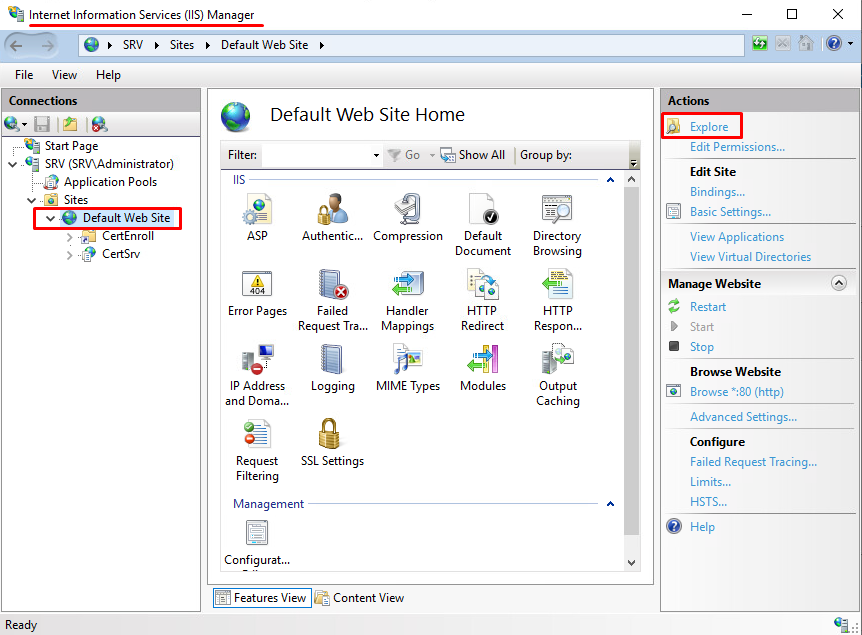Collapse the IIS group section

click(x=610, y=180)
